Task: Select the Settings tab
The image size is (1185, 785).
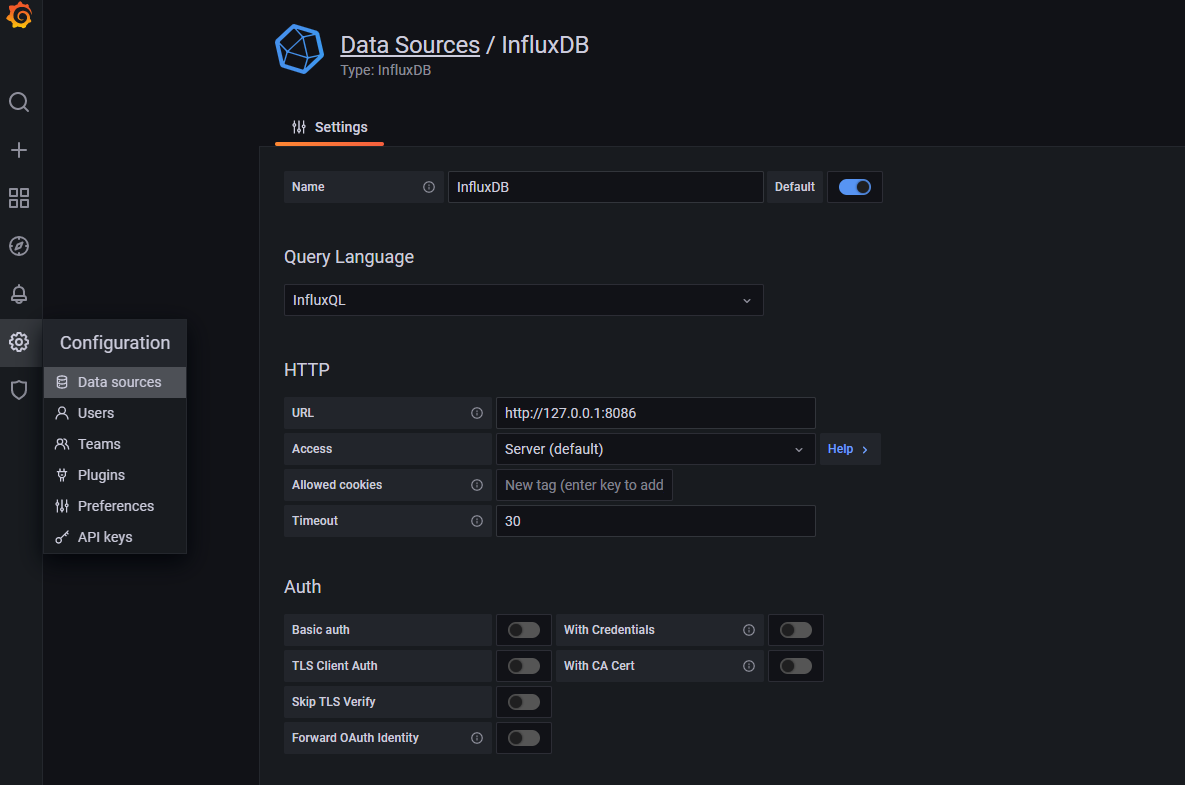Action: (x=330, y=127)
